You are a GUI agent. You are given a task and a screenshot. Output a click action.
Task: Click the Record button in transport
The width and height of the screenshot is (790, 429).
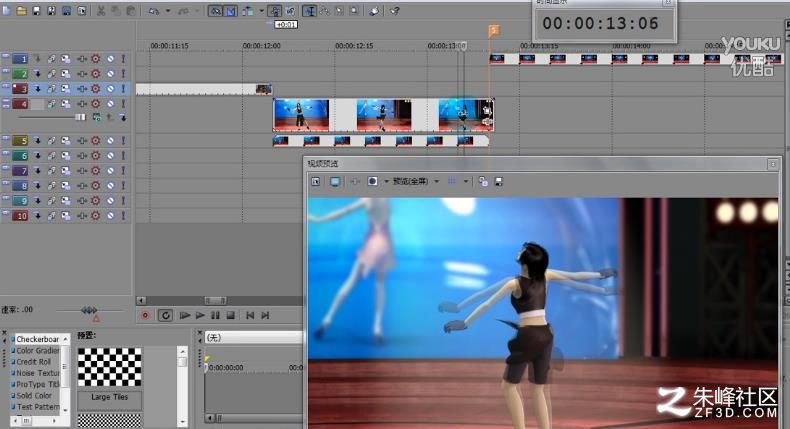pos(145,316)
